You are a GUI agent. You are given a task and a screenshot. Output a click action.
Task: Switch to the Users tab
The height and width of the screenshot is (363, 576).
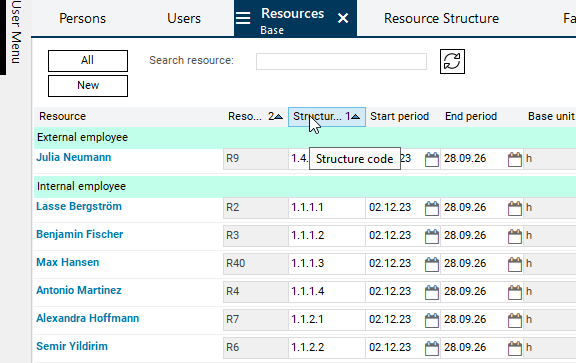184,18
